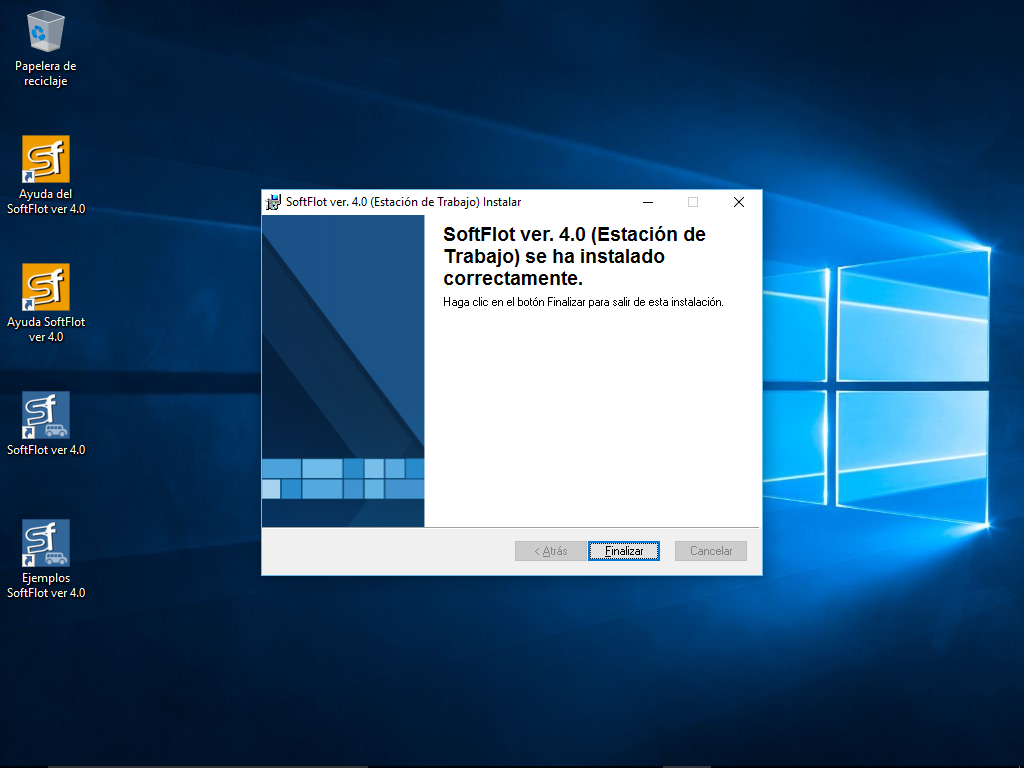The width and height of the screenshot is (1024, 768).
Task: Click the disabled maximize button of the installer
Action: (x=693, y=202)
